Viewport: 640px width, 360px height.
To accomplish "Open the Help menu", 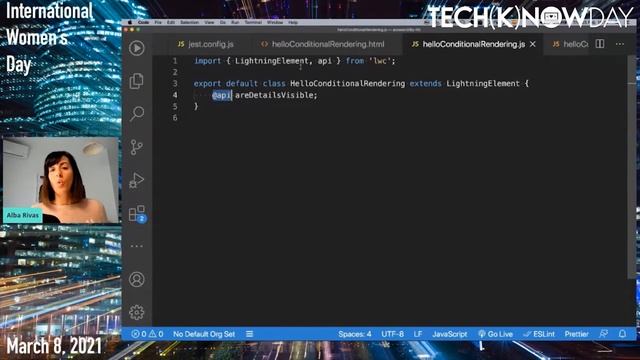I will [293, 22].
